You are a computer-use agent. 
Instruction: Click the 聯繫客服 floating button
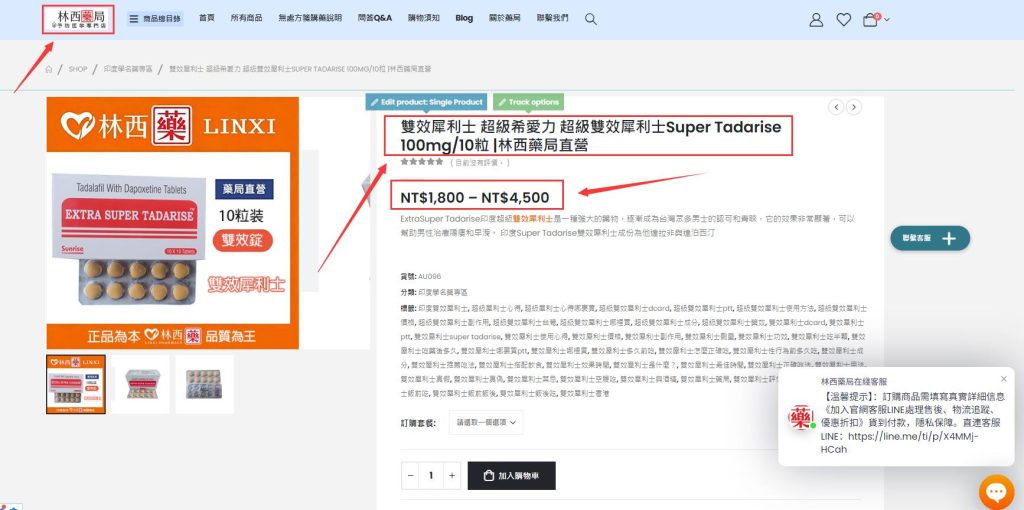pyautogui.click(x=930, y=239)
